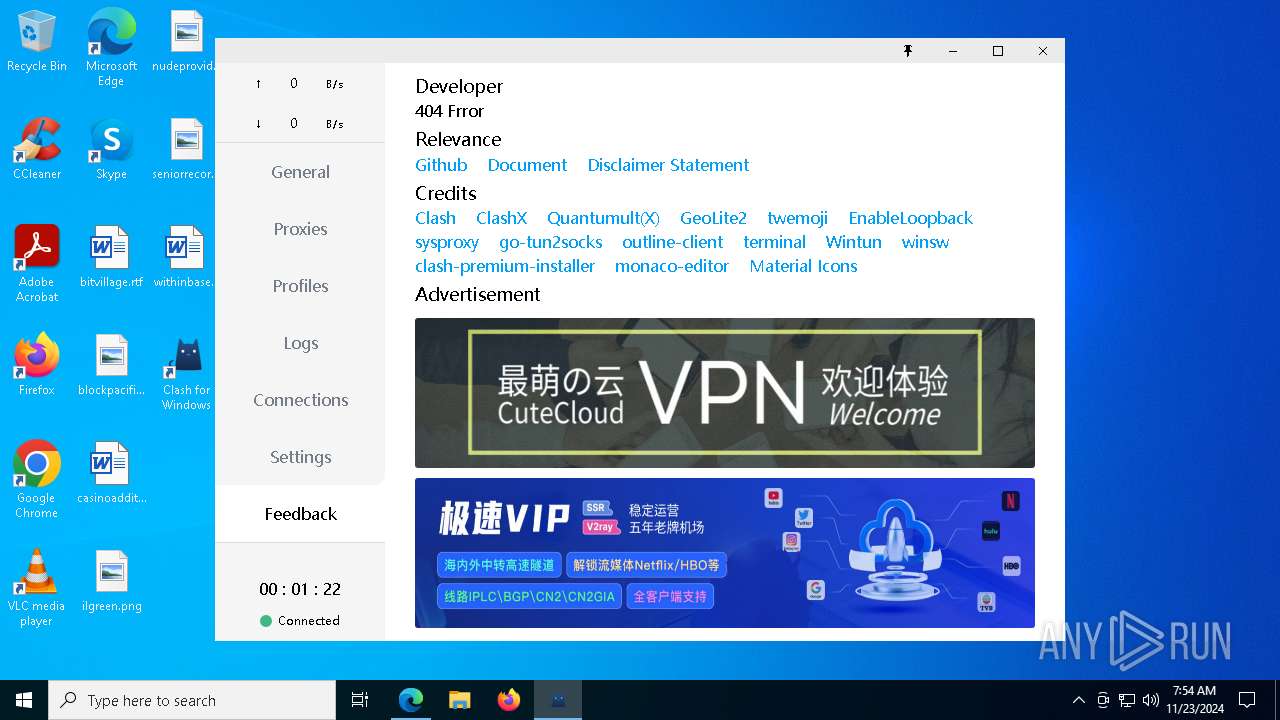The height and width of the screenshot is (720, 1280).
Task: Open the clock and date flyout
Action: (x=1194, y=700)
